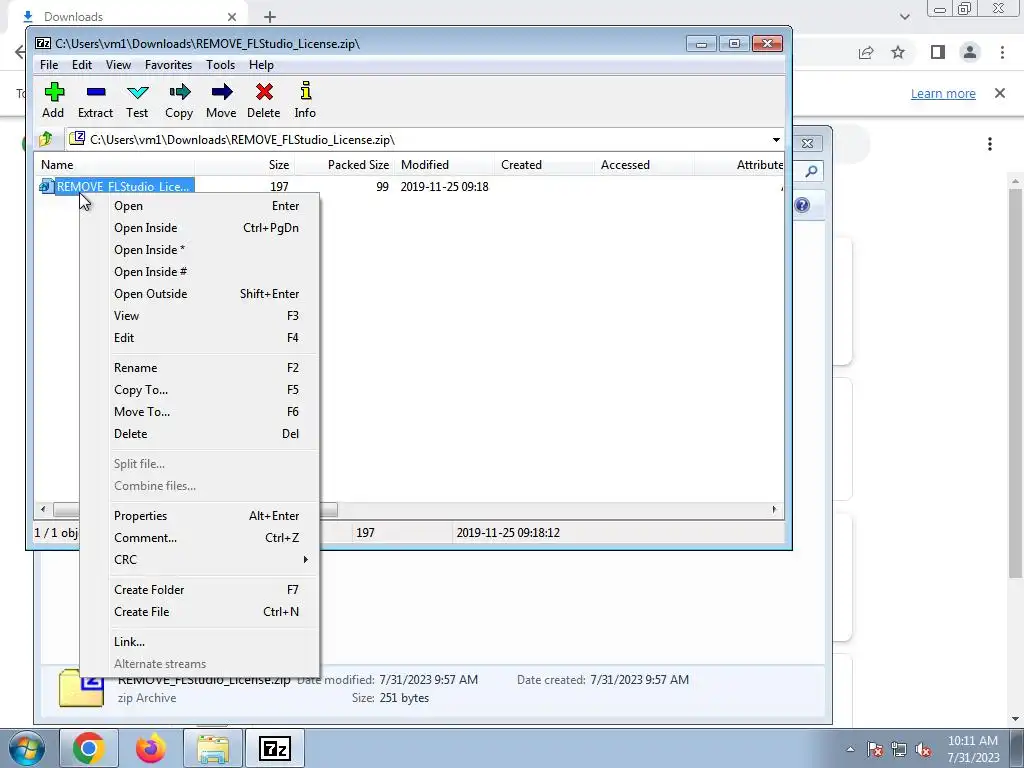The height and width of the screenshot is (768, 1024).
Task: Click the Windows Start orb
Action: tap(27, 748)
